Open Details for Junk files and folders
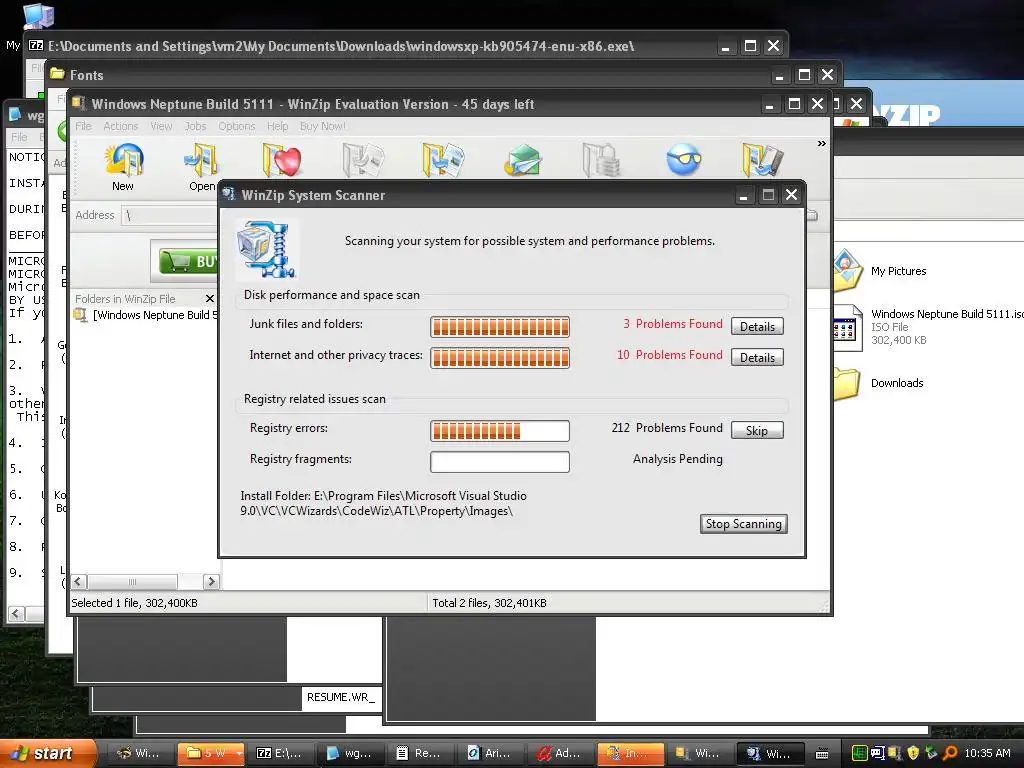The image size is (1024, 768). click(757, 327)
